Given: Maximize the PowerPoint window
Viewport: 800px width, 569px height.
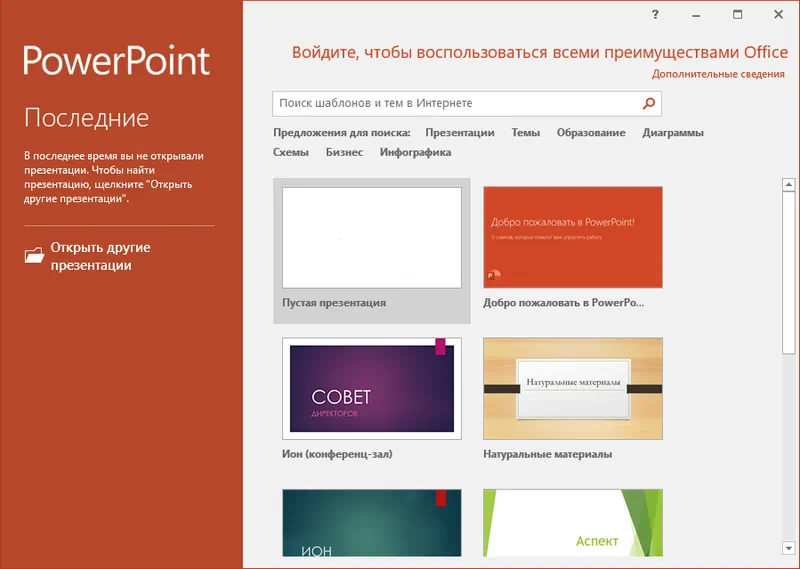Looking at the screenshot, I should (x=737, y=14).
